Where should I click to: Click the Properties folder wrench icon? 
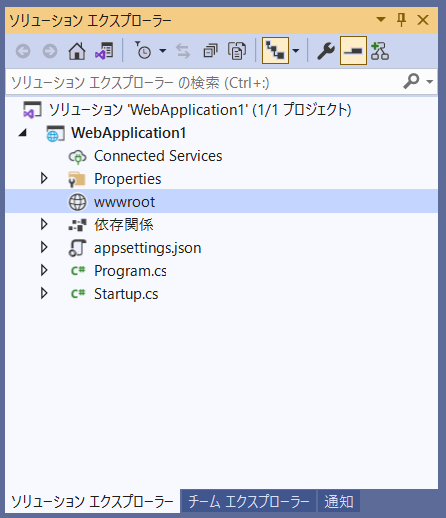pos(77,179)
